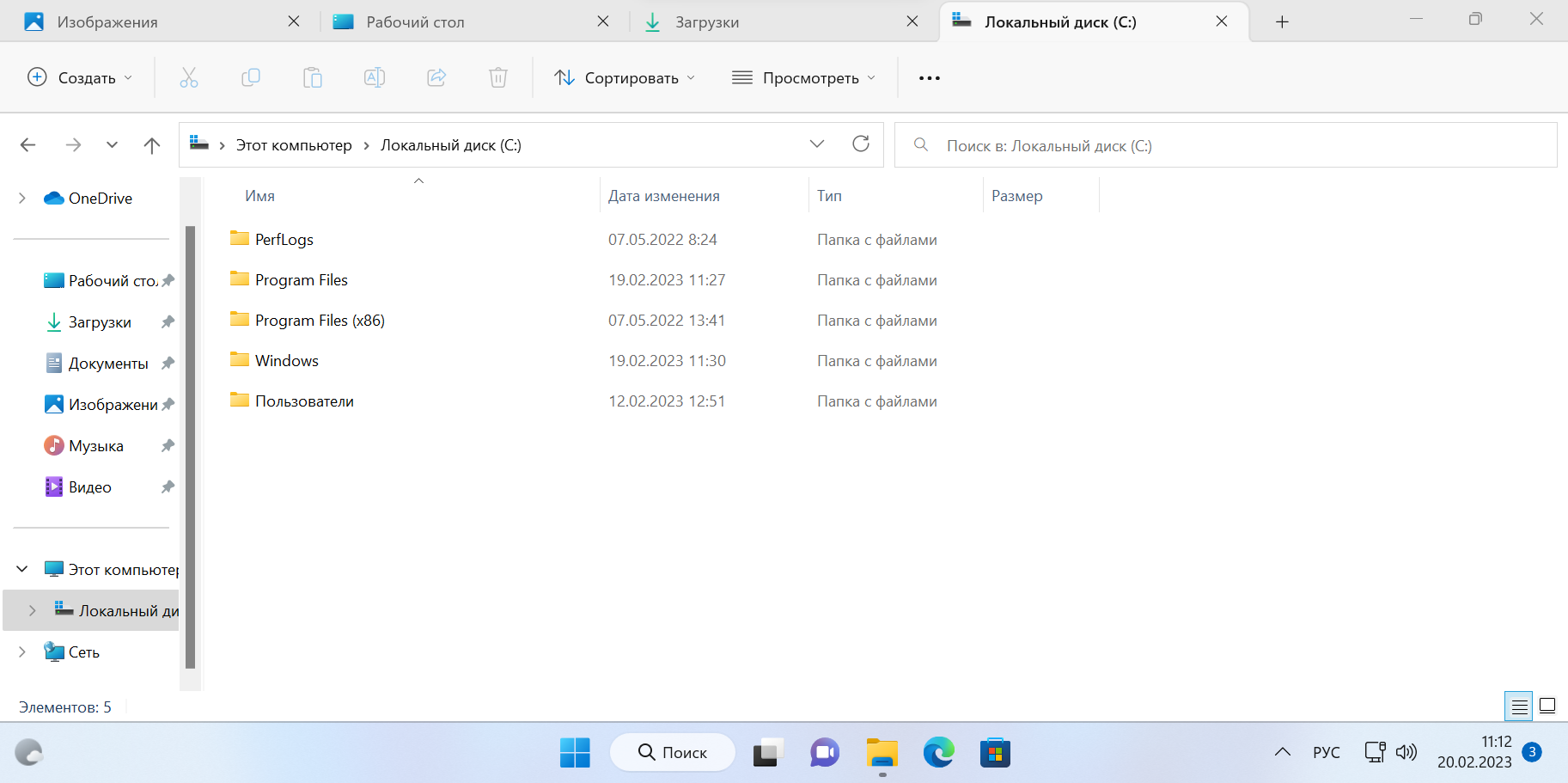Click the Paste clipboard icon
Screen dimensions: 1568x783
point(313,78)
